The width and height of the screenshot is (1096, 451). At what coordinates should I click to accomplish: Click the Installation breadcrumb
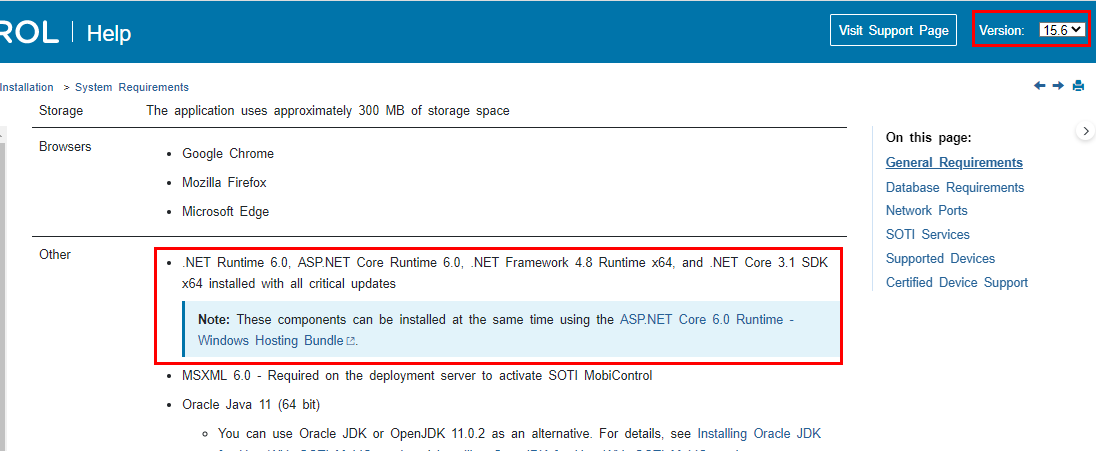click(x=27, y=87)
